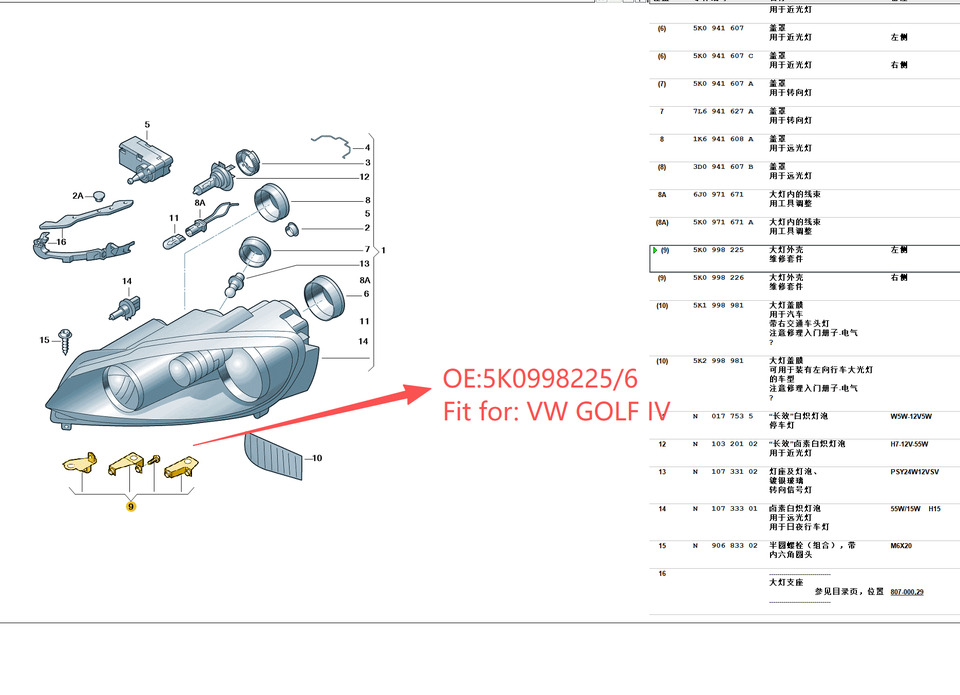Click callout 2A near the bracket cap
The image size is (960, 695).
[78, 196]
